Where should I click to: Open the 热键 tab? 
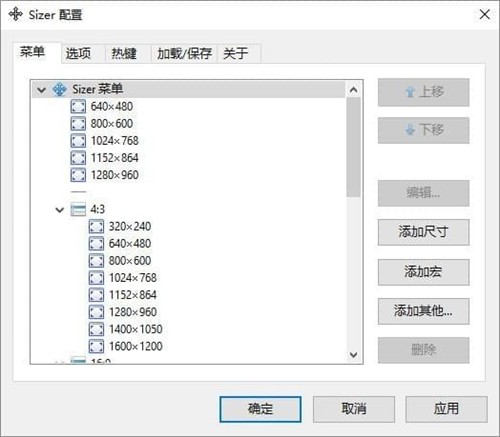[129, 53]
